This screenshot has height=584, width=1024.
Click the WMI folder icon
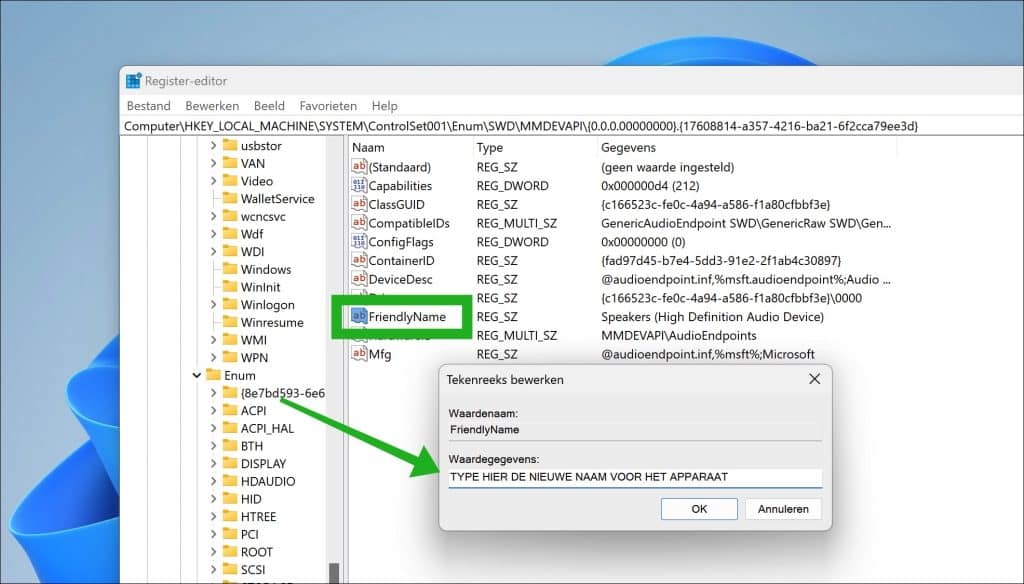230,339
